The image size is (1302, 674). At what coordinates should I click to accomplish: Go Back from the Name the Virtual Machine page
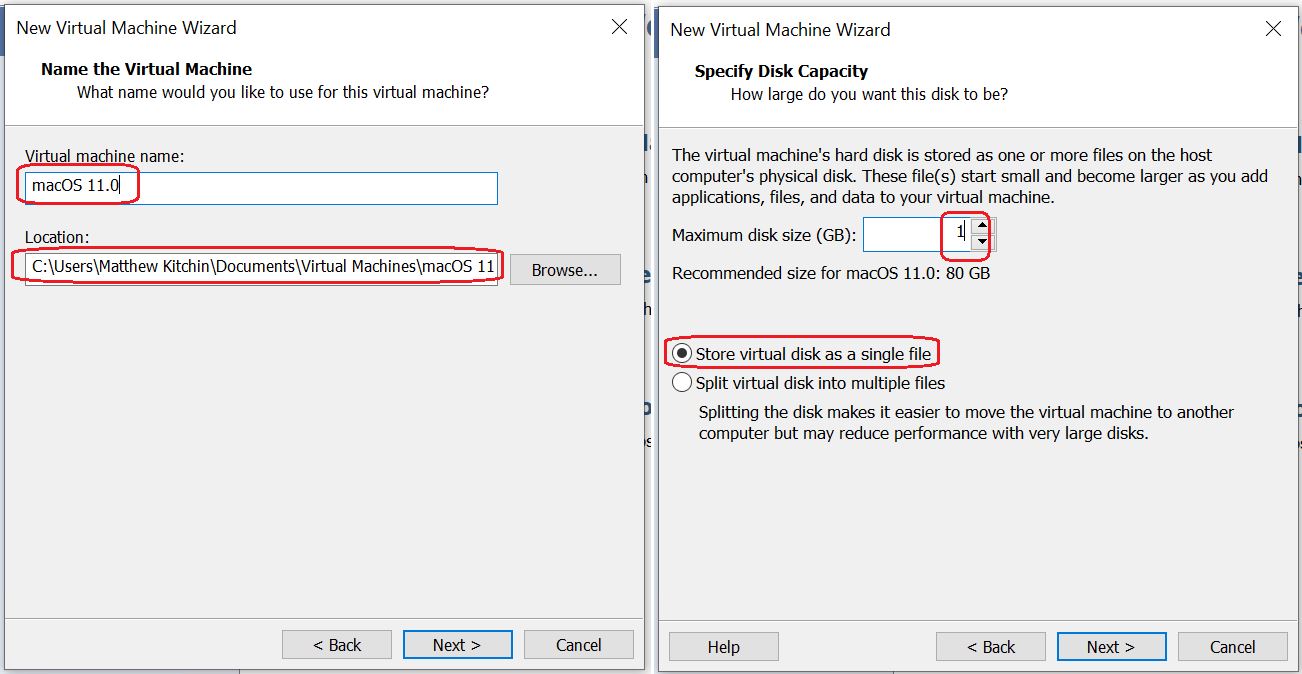point(337,645)
